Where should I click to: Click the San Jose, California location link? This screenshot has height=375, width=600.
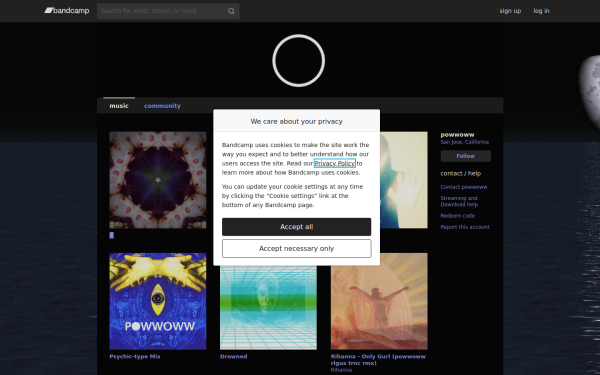464,142
